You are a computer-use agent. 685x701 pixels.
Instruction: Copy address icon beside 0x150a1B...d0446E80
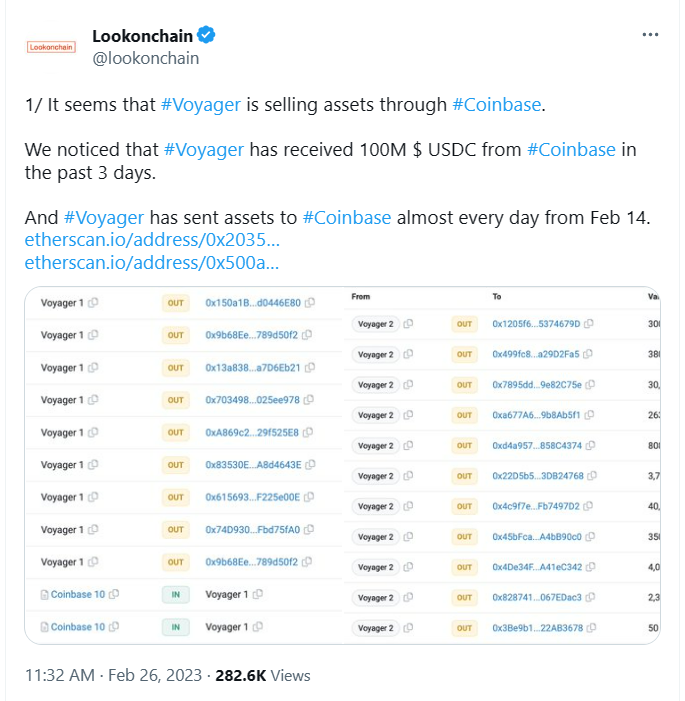point(310,303)
